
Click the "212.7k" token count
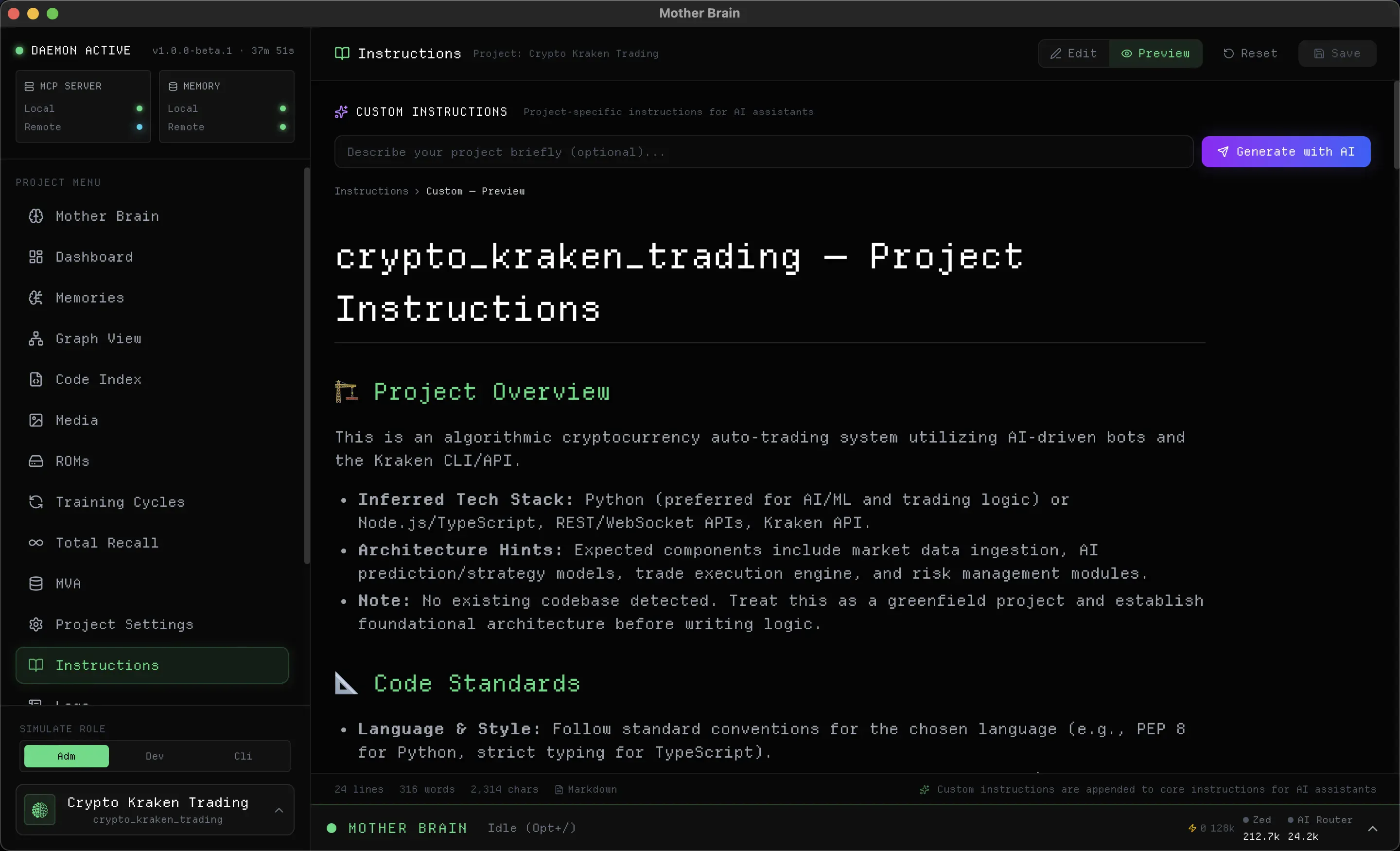pos(1261,837)
